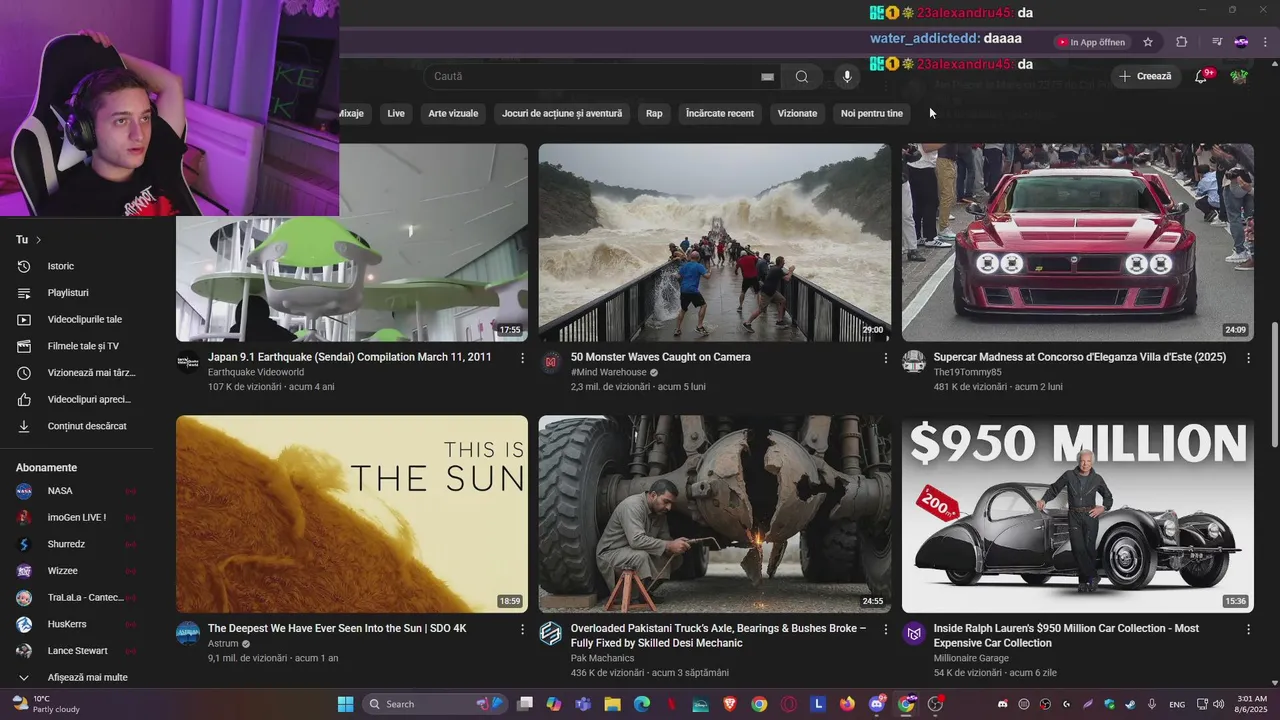Open options menu for Pakistani Truck video
1280x720 pixels.
(x=885, y=629)
